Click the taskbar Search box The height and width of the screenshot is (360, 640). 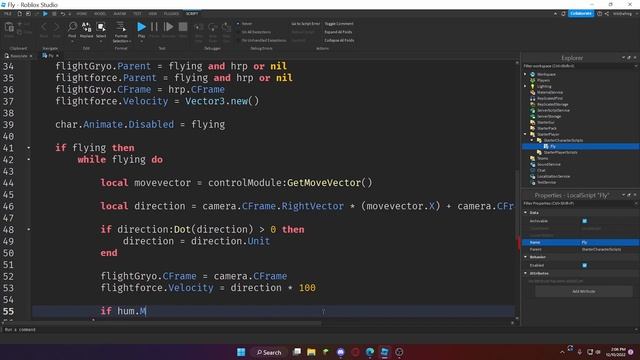click(269, 352)
